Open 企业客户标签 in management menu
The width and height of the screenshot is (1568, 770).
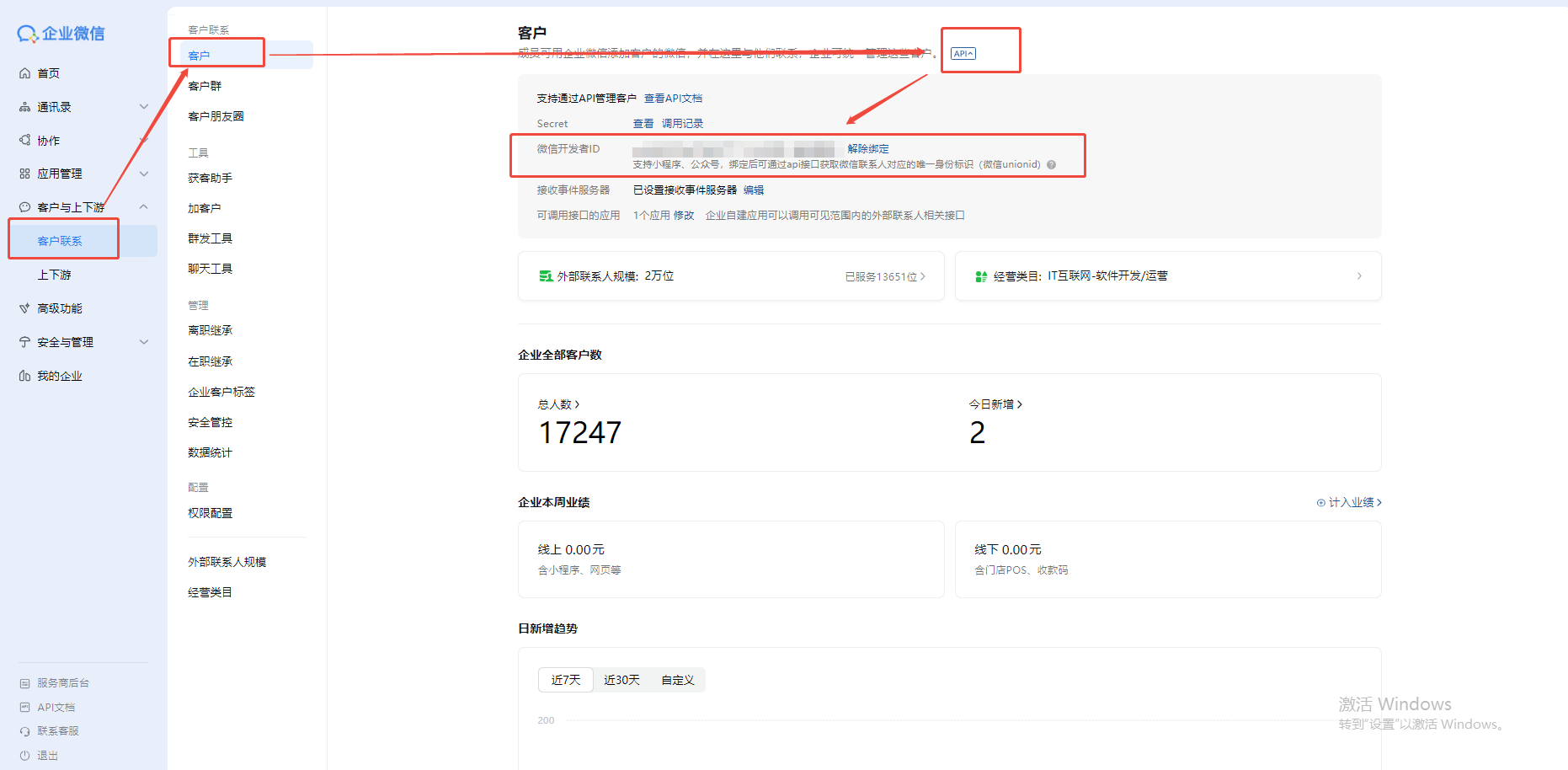tap(221, 392)
